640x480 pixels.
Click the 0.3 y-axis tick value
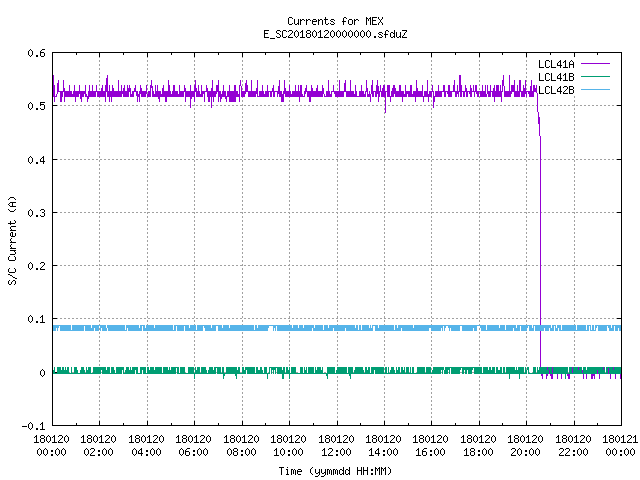click(x=36, y=213)
